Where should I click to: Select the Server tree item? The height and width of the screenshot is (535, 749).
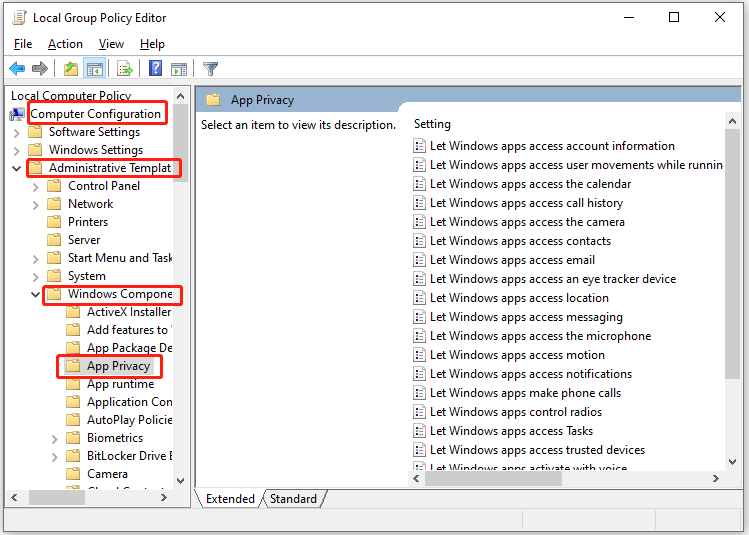pyautogui.click(x=84, y=240)
